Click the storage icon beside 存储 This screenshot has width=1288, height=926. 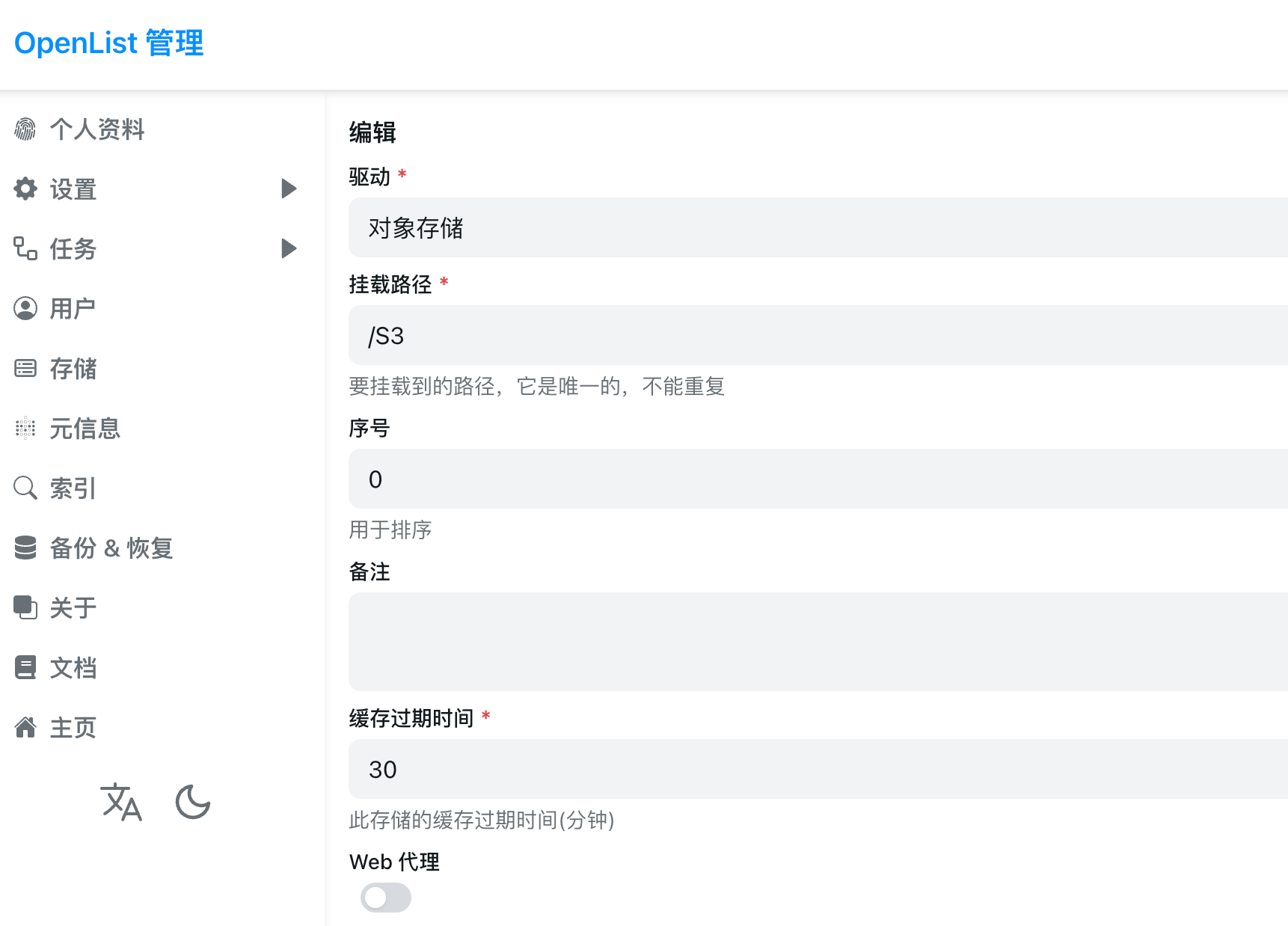(25, 369)
